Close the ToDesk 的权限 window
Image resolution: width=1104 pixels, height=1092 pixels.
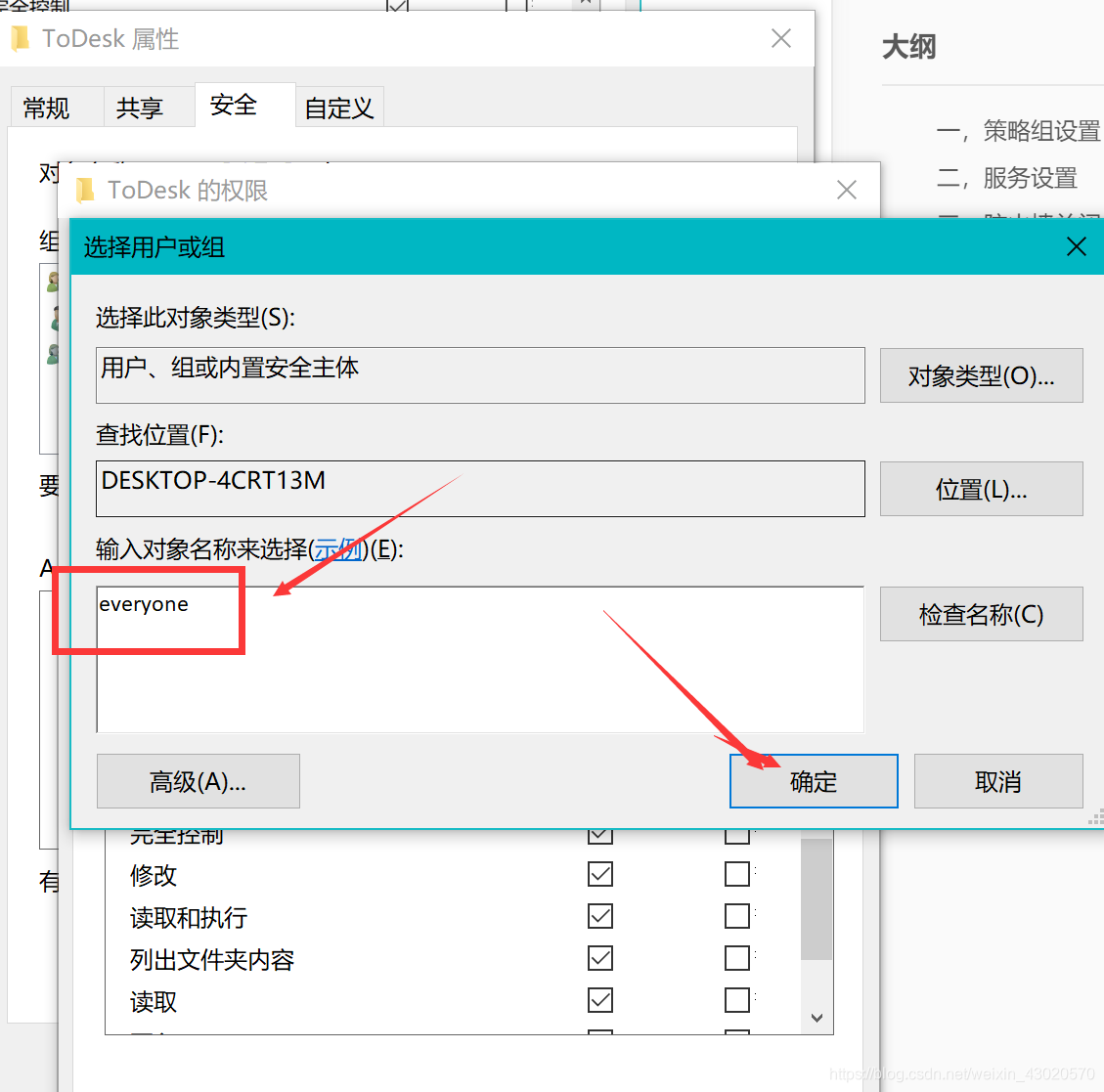pyautogui.click(x=846, y=190)
